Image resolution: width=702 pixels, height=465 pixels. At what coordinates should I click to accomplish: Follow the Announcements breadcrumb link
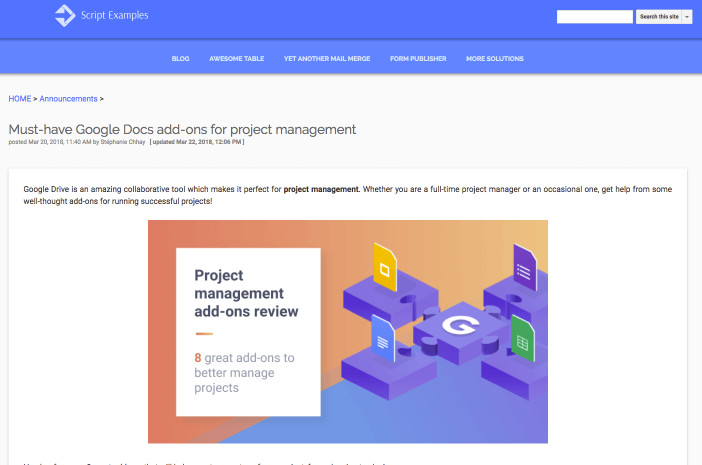(68, 98)
